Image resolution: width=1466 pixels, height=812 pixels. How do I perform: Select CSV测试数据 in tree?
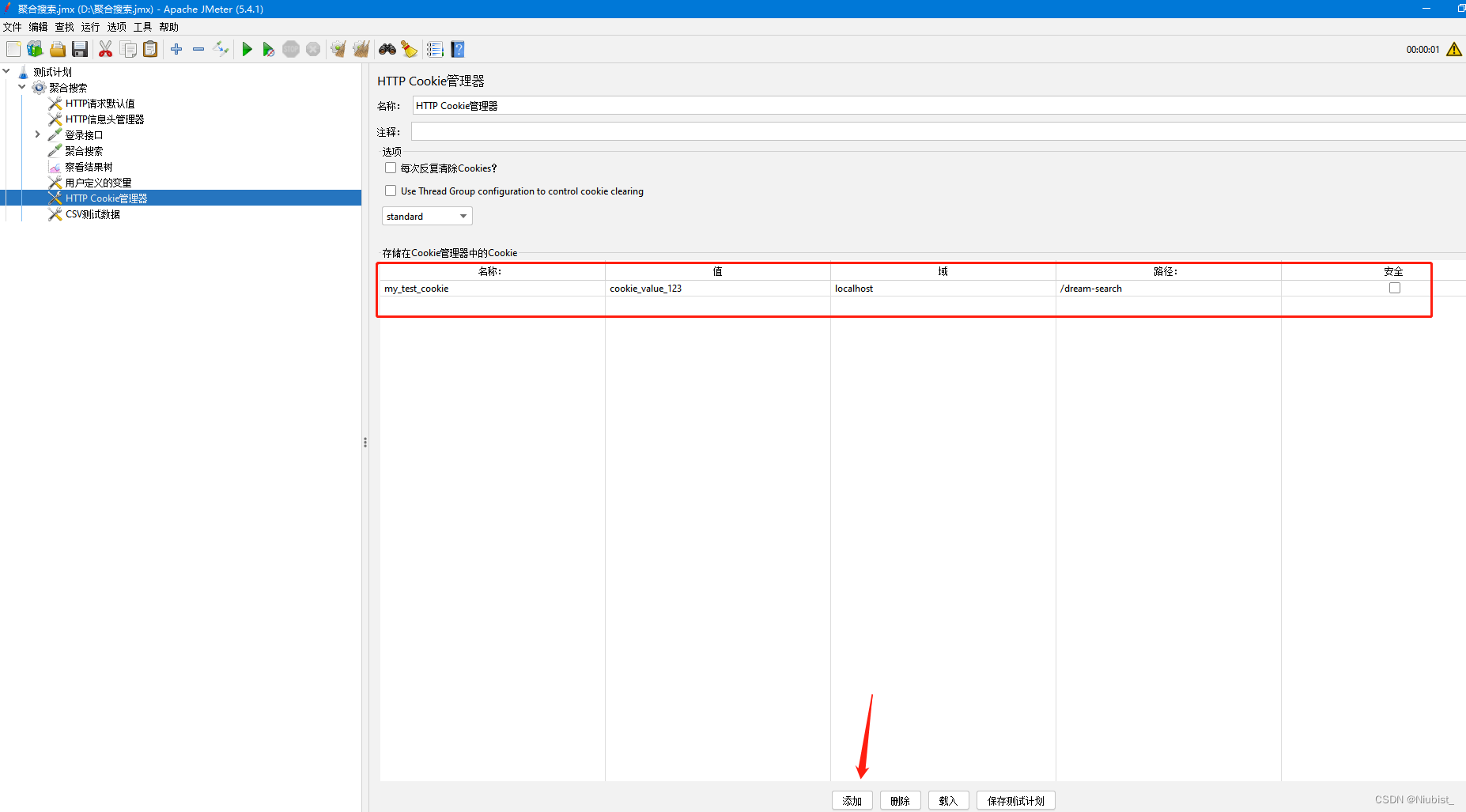(x=93, y=214)
